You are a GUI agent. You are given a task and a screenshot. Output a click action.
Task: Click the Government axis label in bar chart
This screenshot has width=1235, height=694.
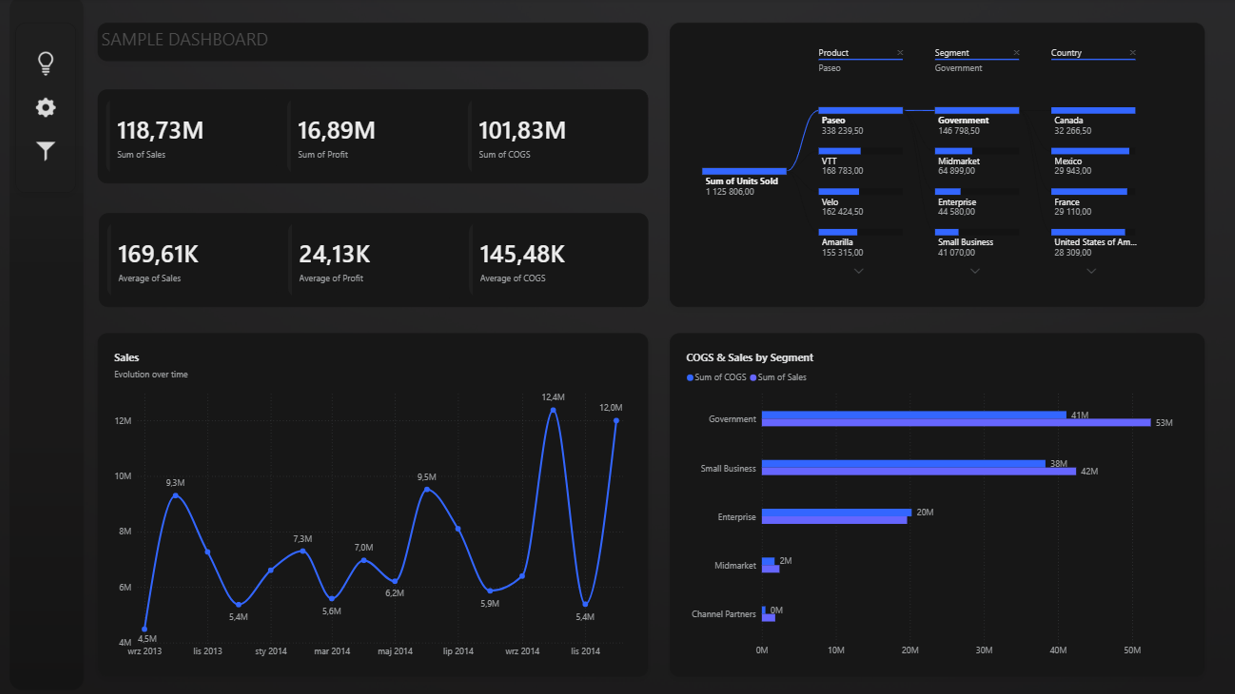click(x=732, y=419)
